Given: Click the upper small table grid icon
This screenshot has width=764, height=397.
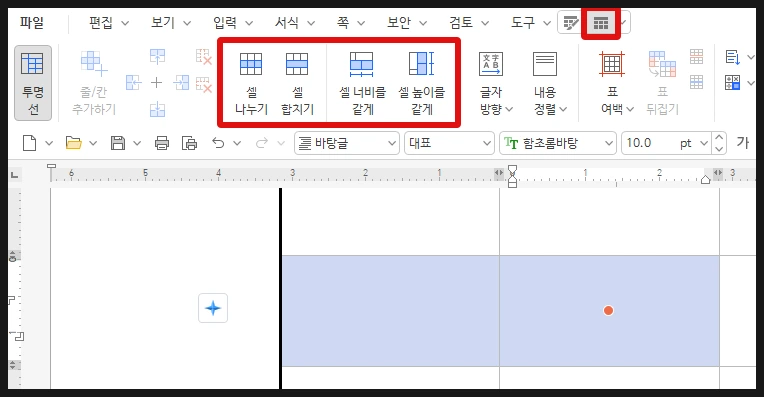Looking at the screenshot, I should pos(696,57).
